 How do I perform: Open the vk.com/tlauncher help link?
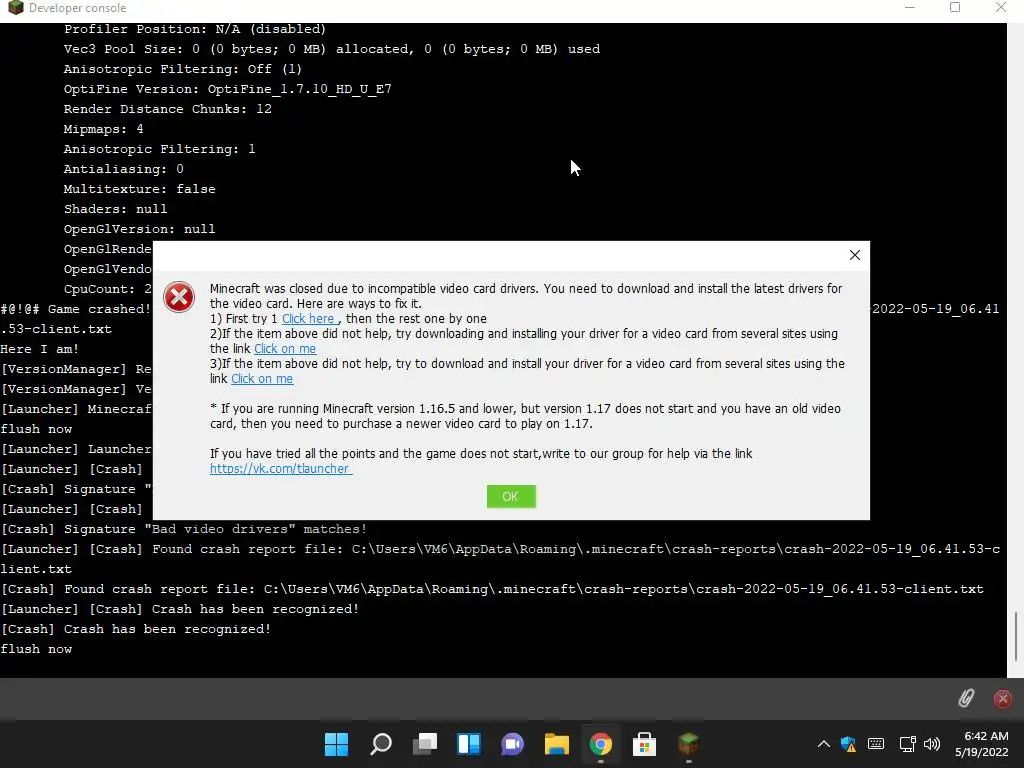pyautogui.click(x=281, y=469)
